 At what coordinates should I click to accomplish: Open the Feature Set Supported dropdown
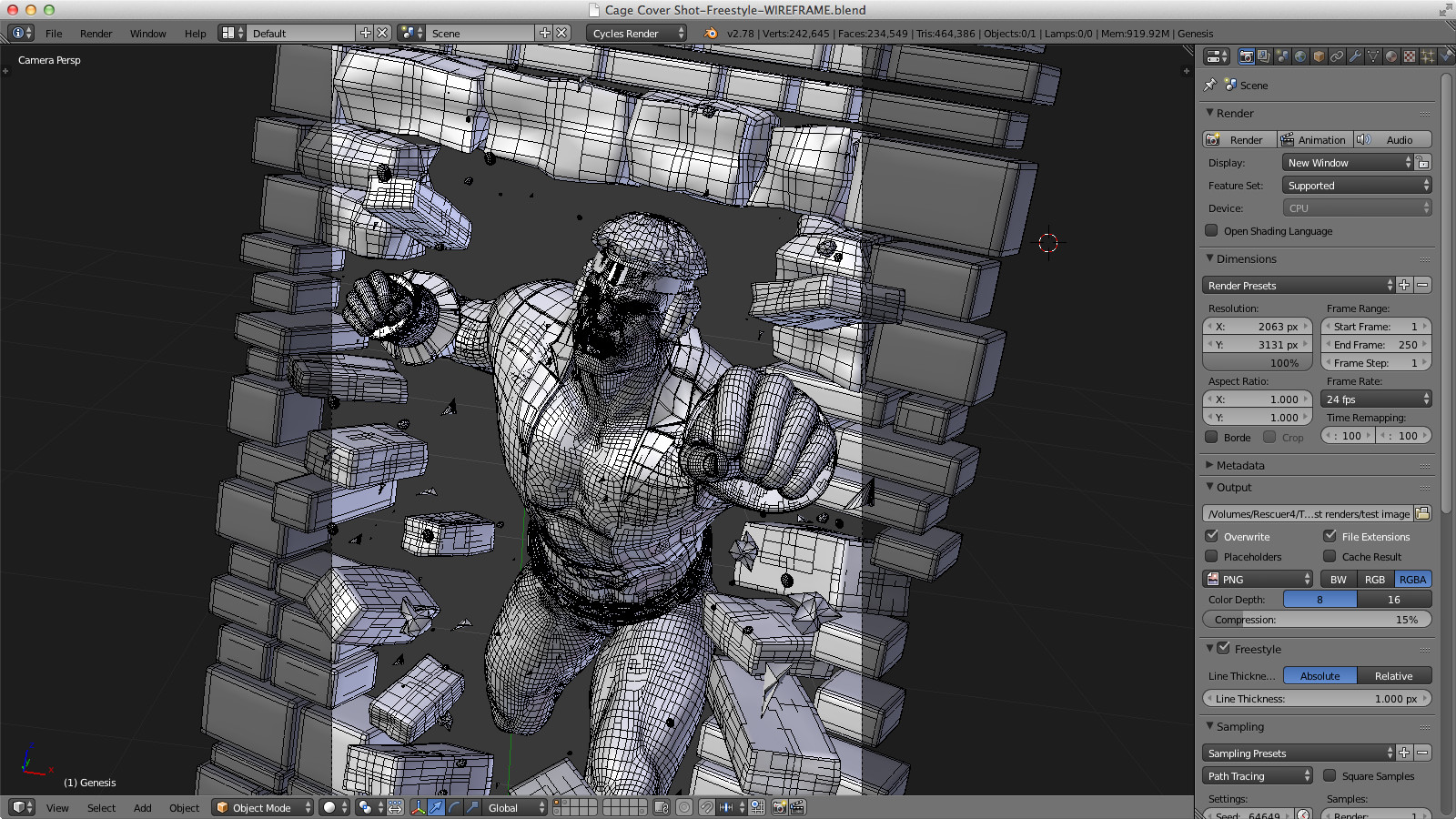1357,185
